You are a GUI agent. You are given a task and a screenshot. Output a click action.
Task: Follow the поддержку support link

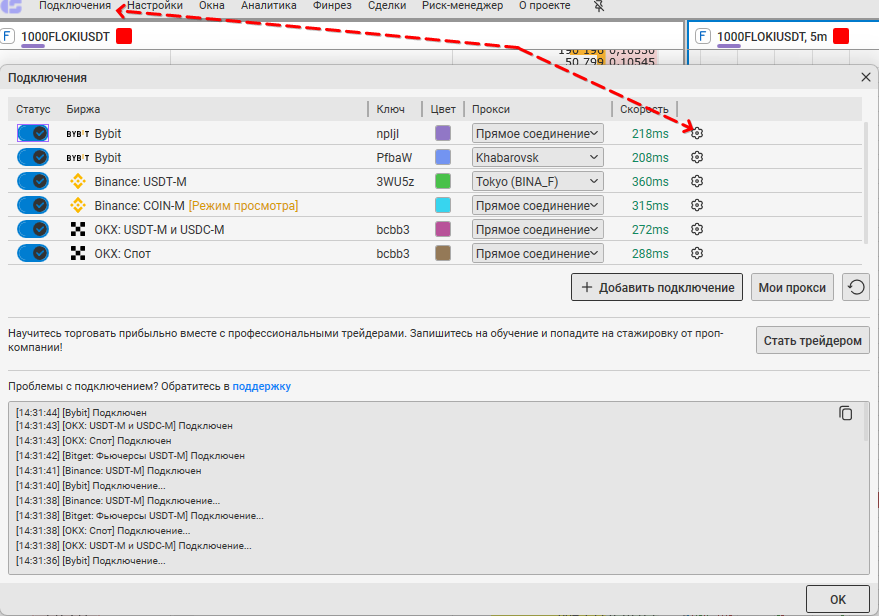coord(262,386)
